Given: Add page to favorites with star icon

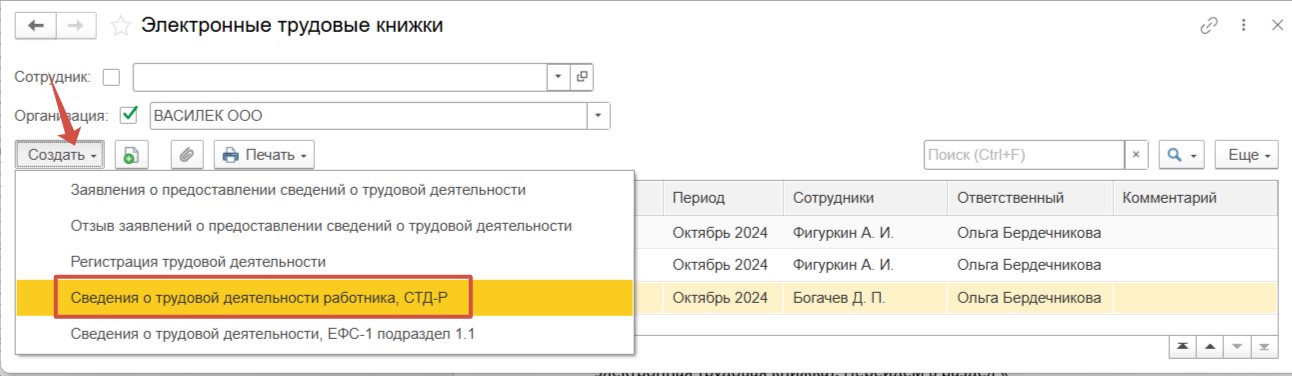Looking at the screenshot, I should [x=121, y=27].
